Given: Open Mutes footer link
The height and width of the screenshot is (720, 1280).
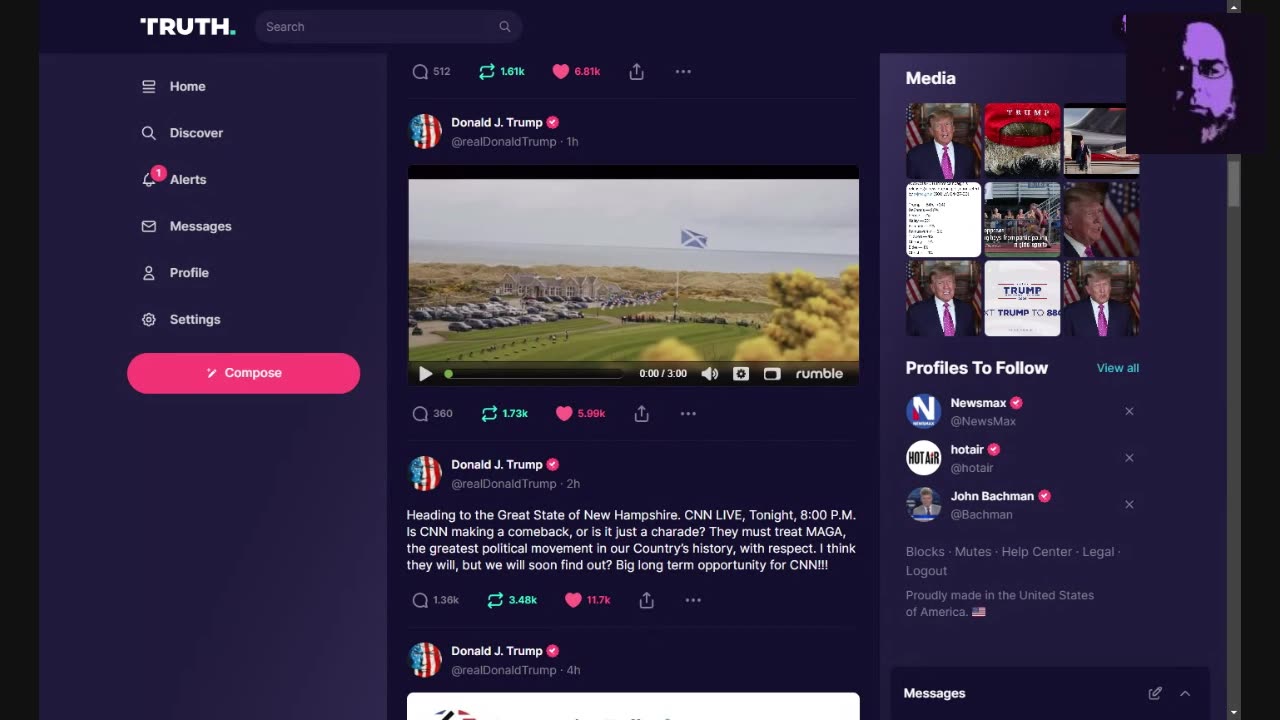Looking at the screenshot, I should tap(973, 552).
